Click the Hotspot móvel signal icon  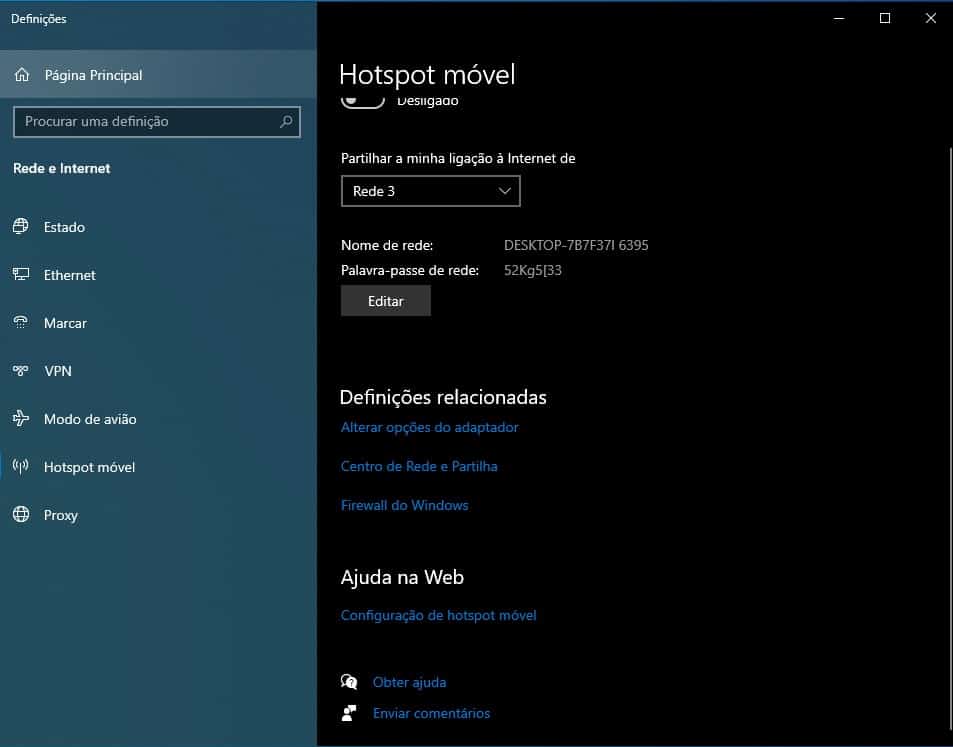21,467
